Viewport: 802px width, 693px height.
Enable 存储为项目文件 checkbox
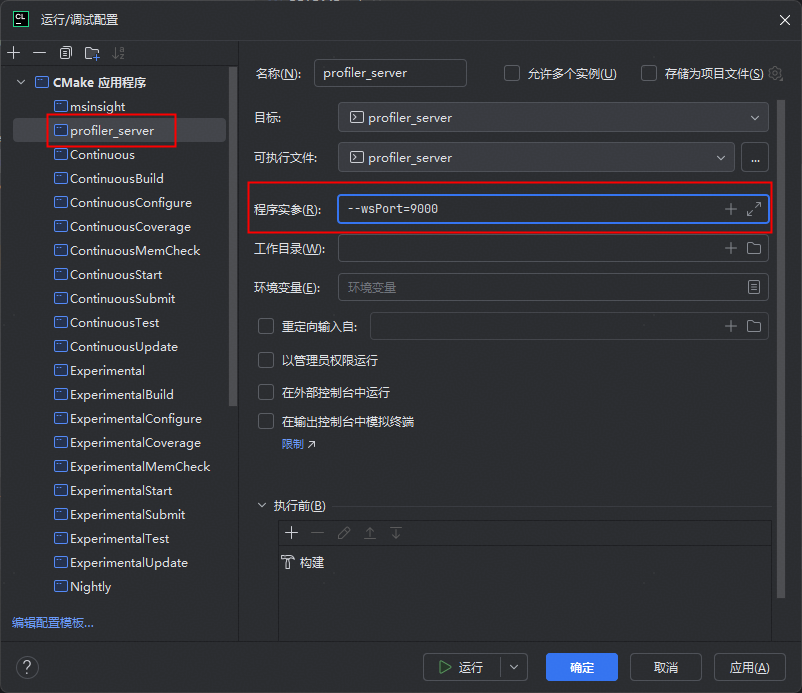click(x=649, y=73)
